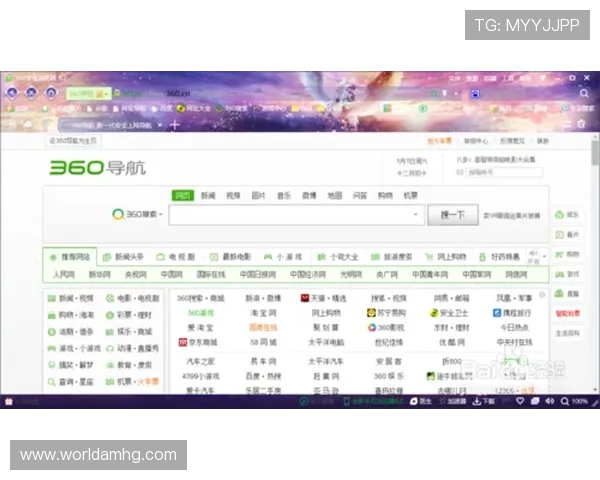Open a new tab with plus button

(175, 125)
